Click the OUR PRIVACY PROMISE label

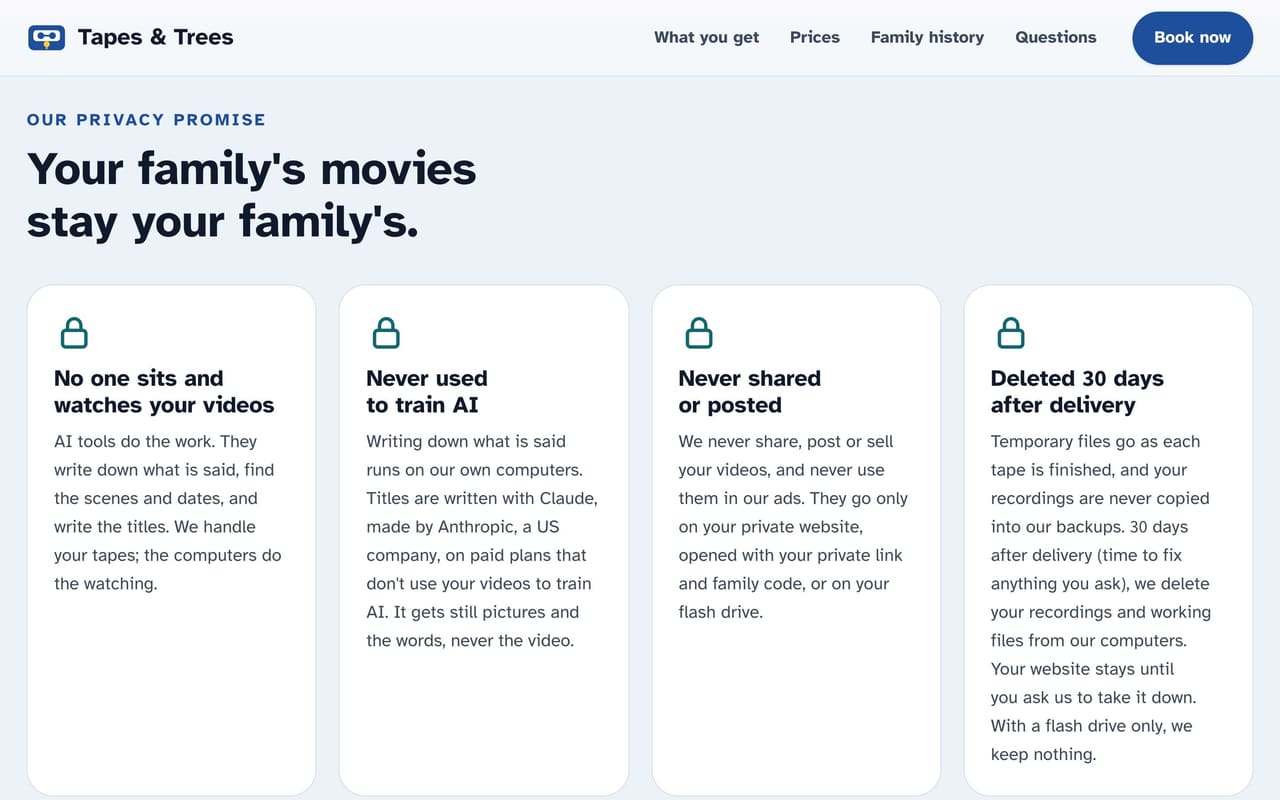[x=146, y=120]
